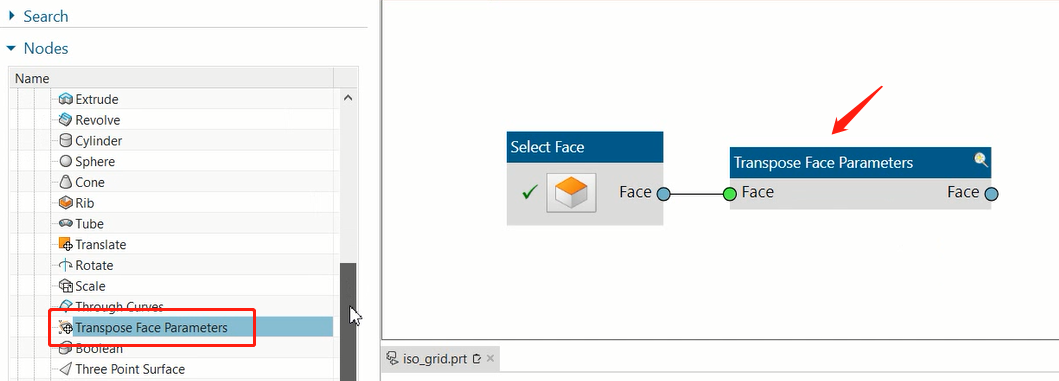
Task: Select the Tube node icon
Action: [x=66, y=224]
